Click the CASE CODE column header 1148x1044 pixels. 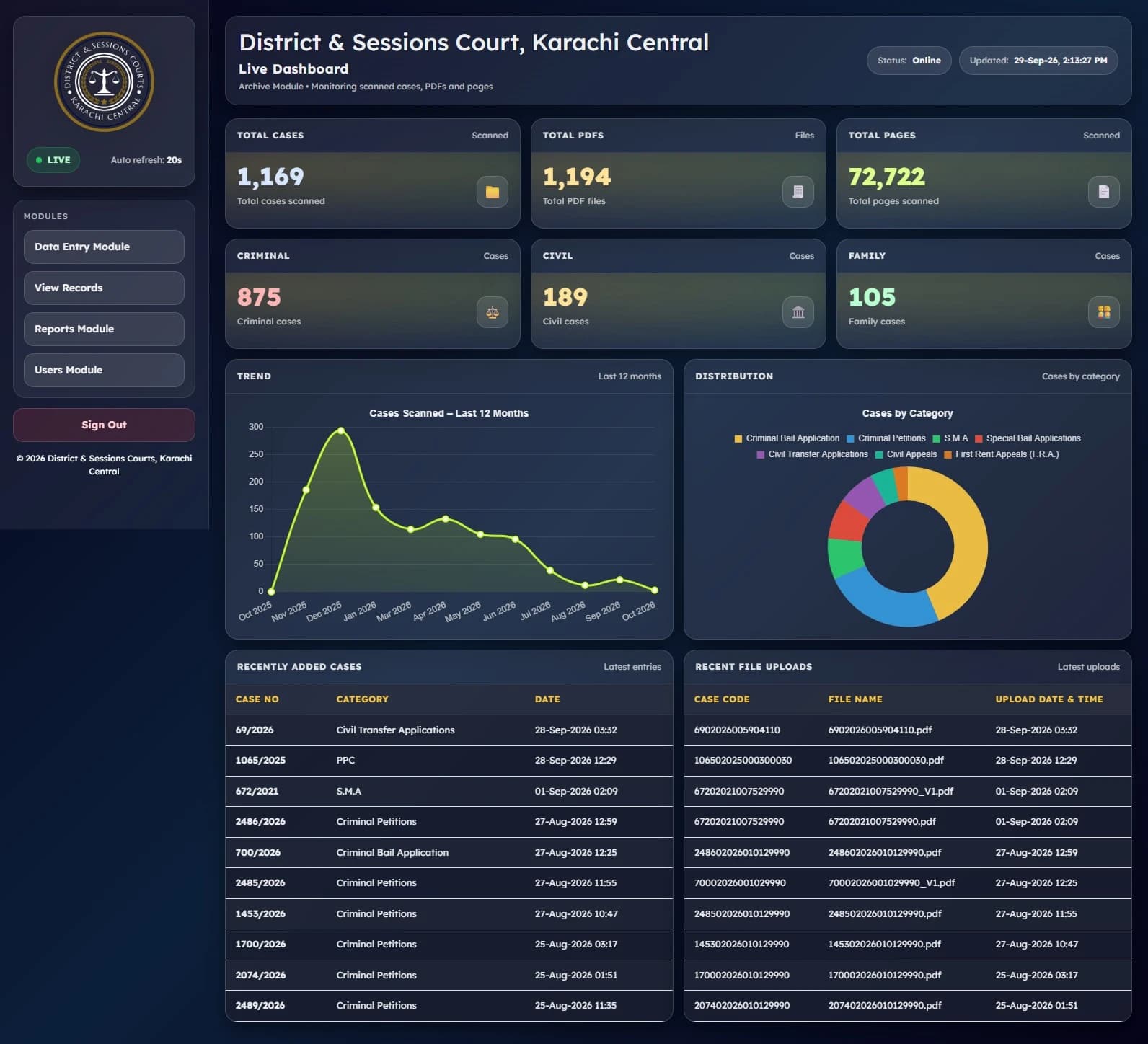coord(722,699)
